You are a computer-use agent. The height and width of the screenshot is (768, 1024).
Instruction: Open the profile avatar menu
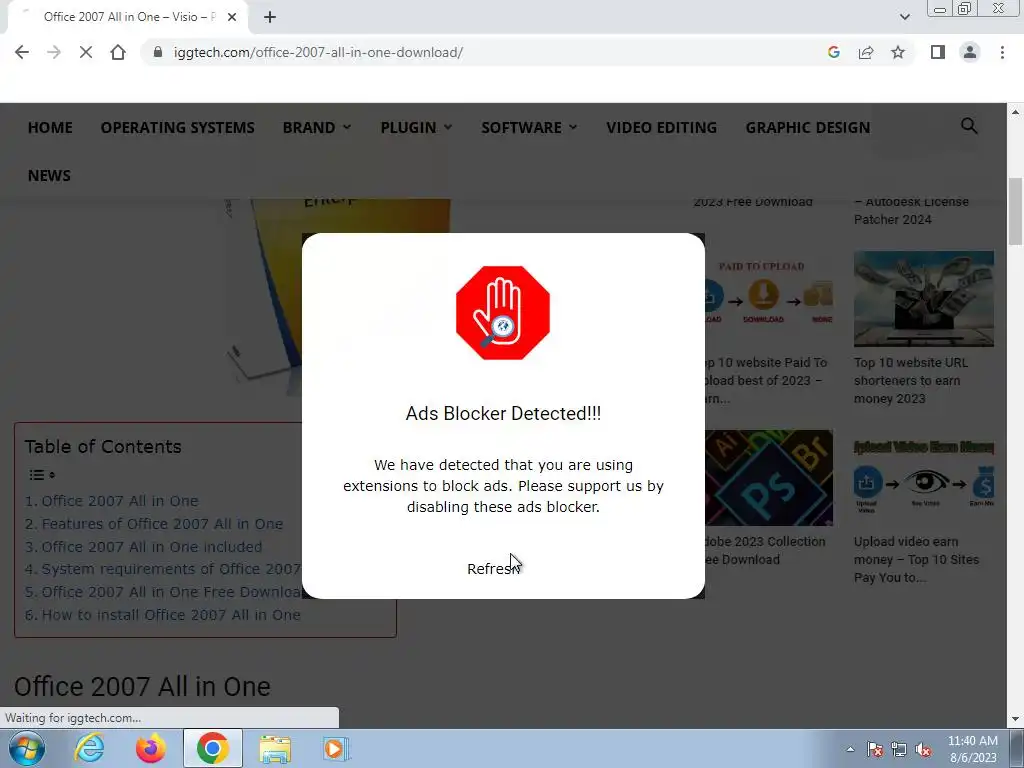[970, 52]
